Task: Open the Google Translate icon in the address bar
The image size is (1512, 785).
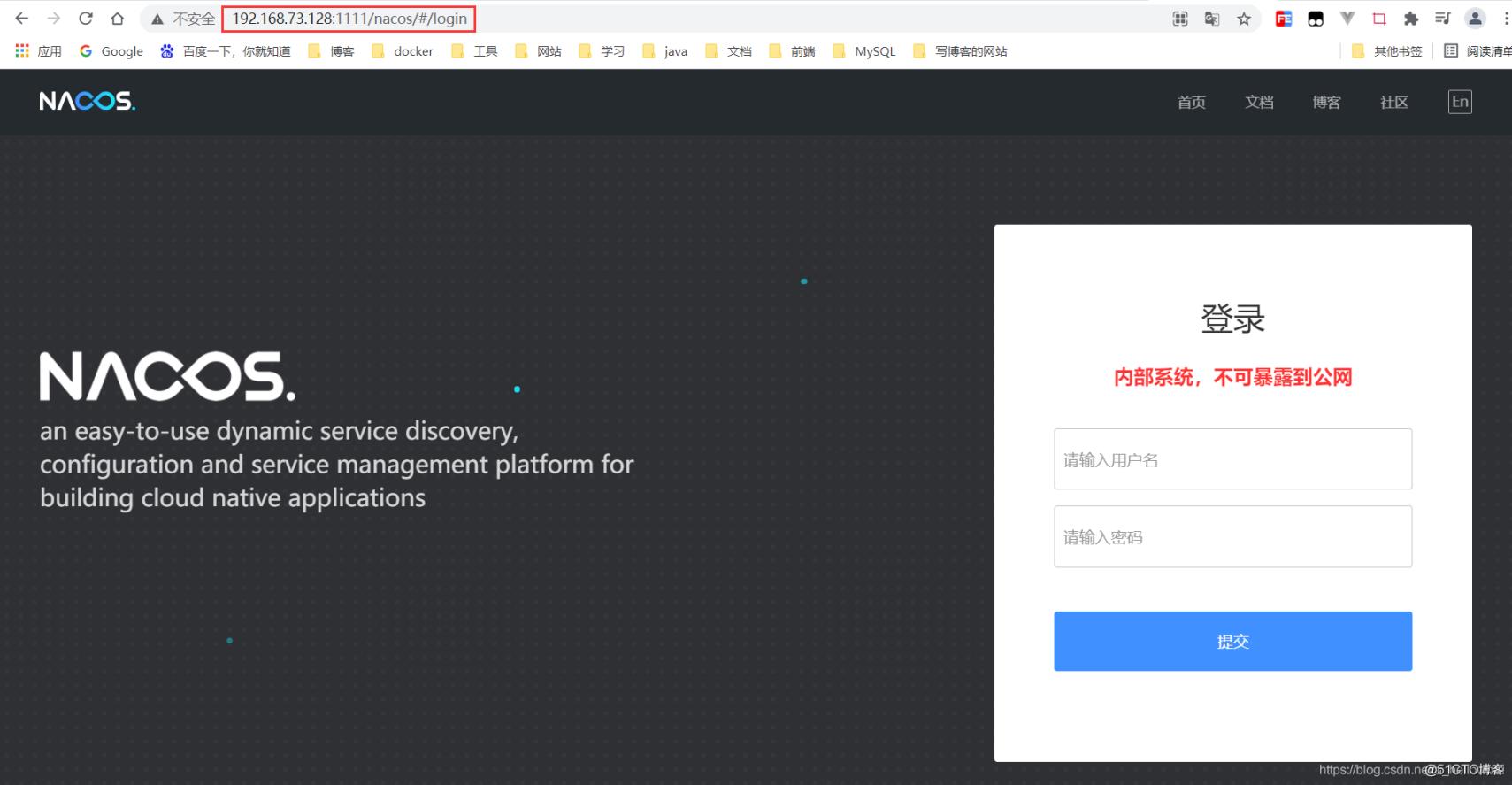Action: 1212,19
